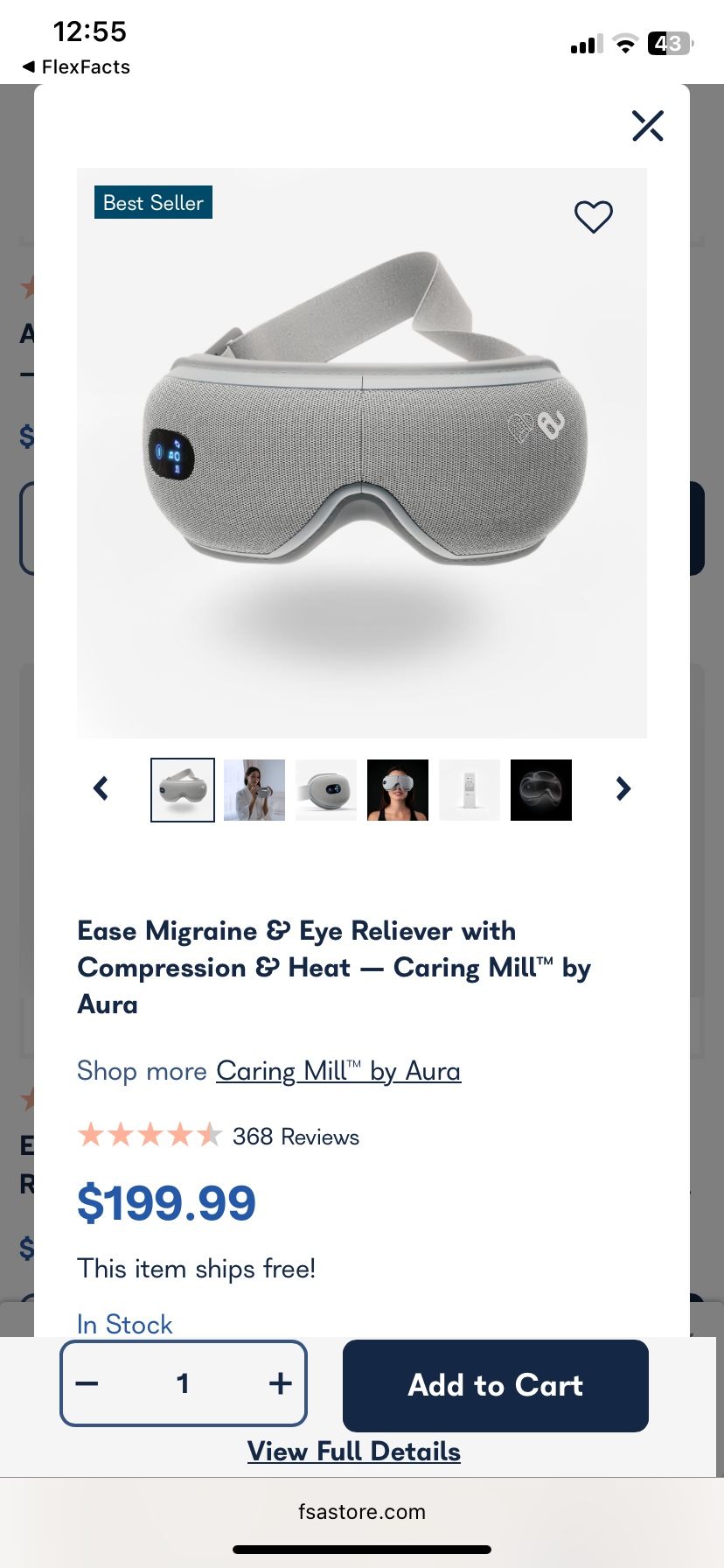Tap the fsastore.com address bar
The width and height of the screenshot is (724, 1568).
[x=362, y=1512]
